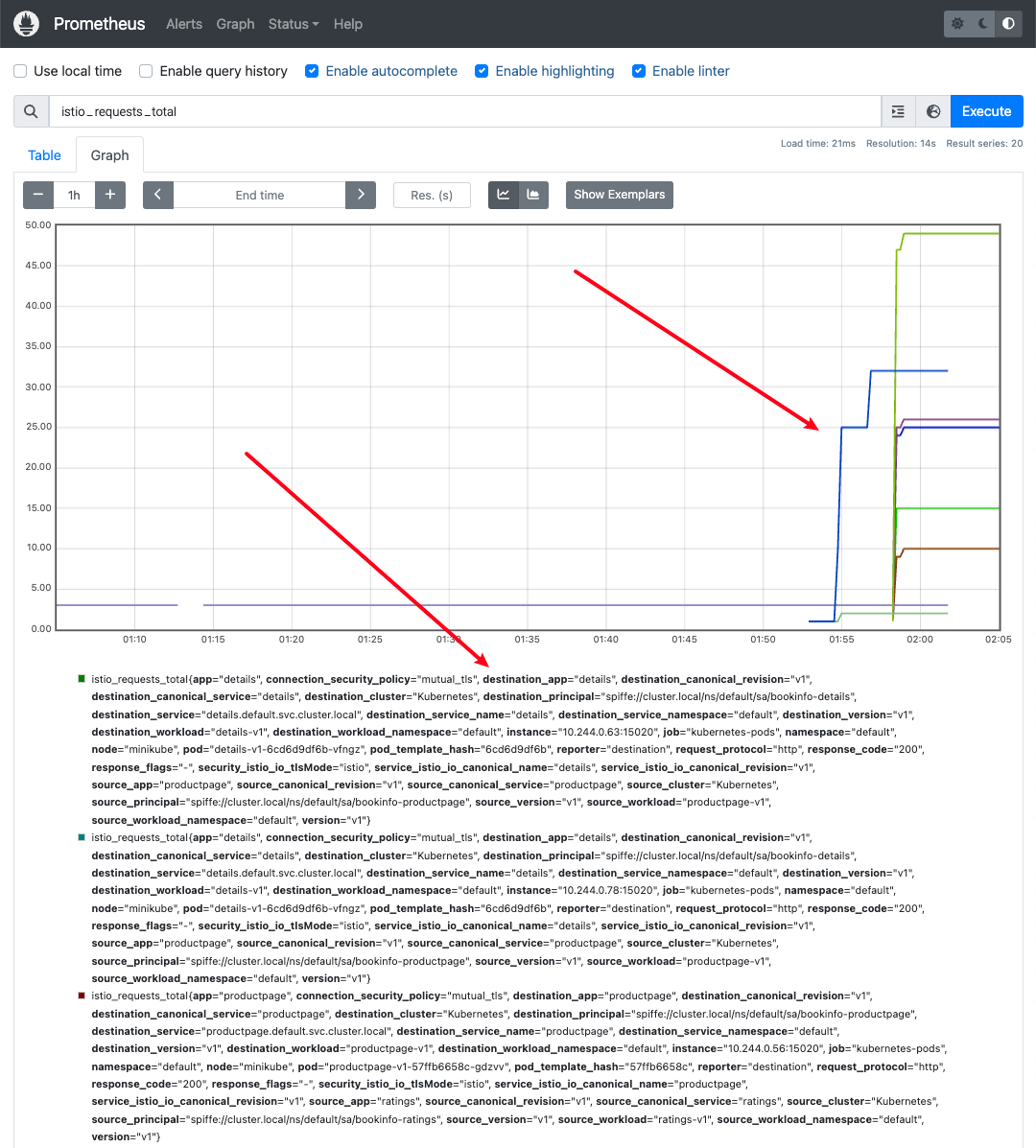1036x1148 pixels.
Task: Run the query with Execute
Action: pyautogui.click(x=986, y=111)
